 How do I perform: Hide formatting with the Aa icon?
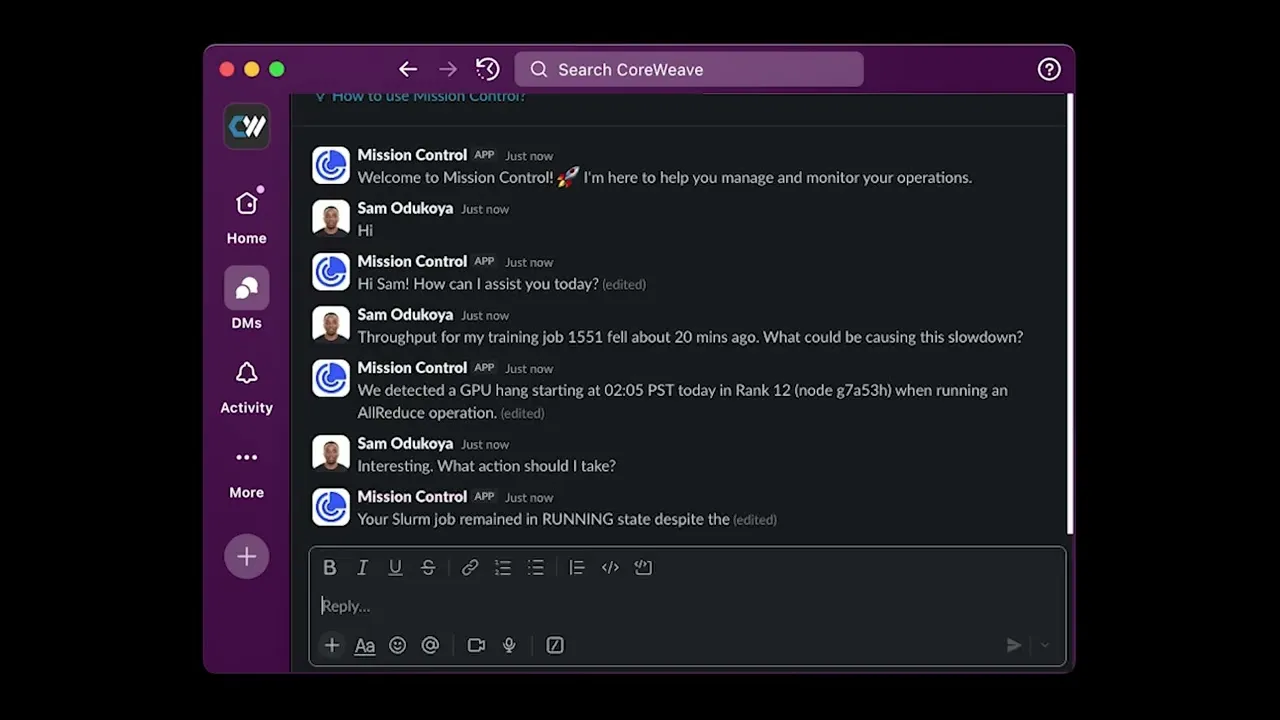(365, 646)
